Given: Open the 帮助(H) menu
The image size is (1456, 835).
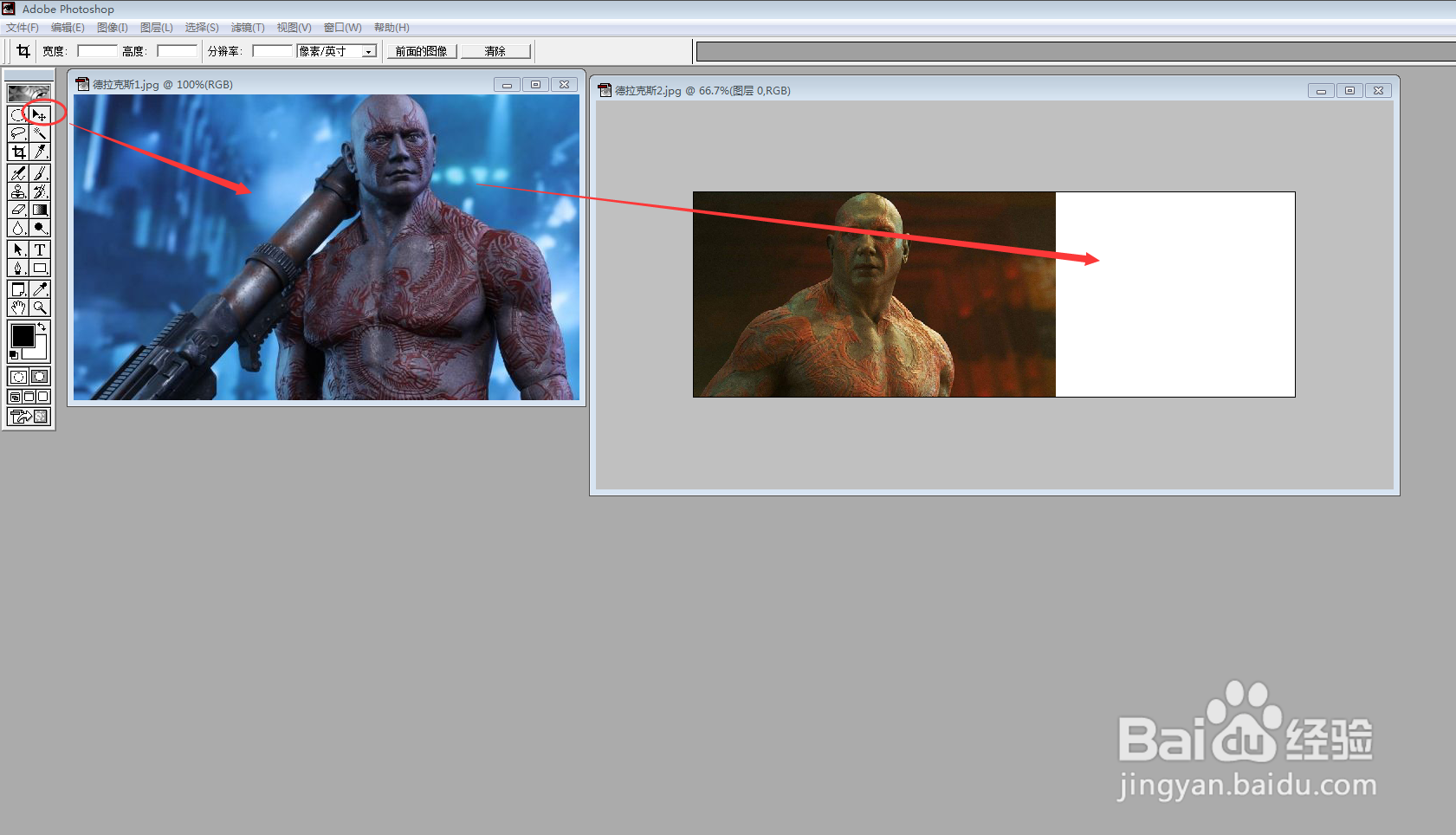Looking at the screenshot, I should pyautogui.click(x=392, y=28).
